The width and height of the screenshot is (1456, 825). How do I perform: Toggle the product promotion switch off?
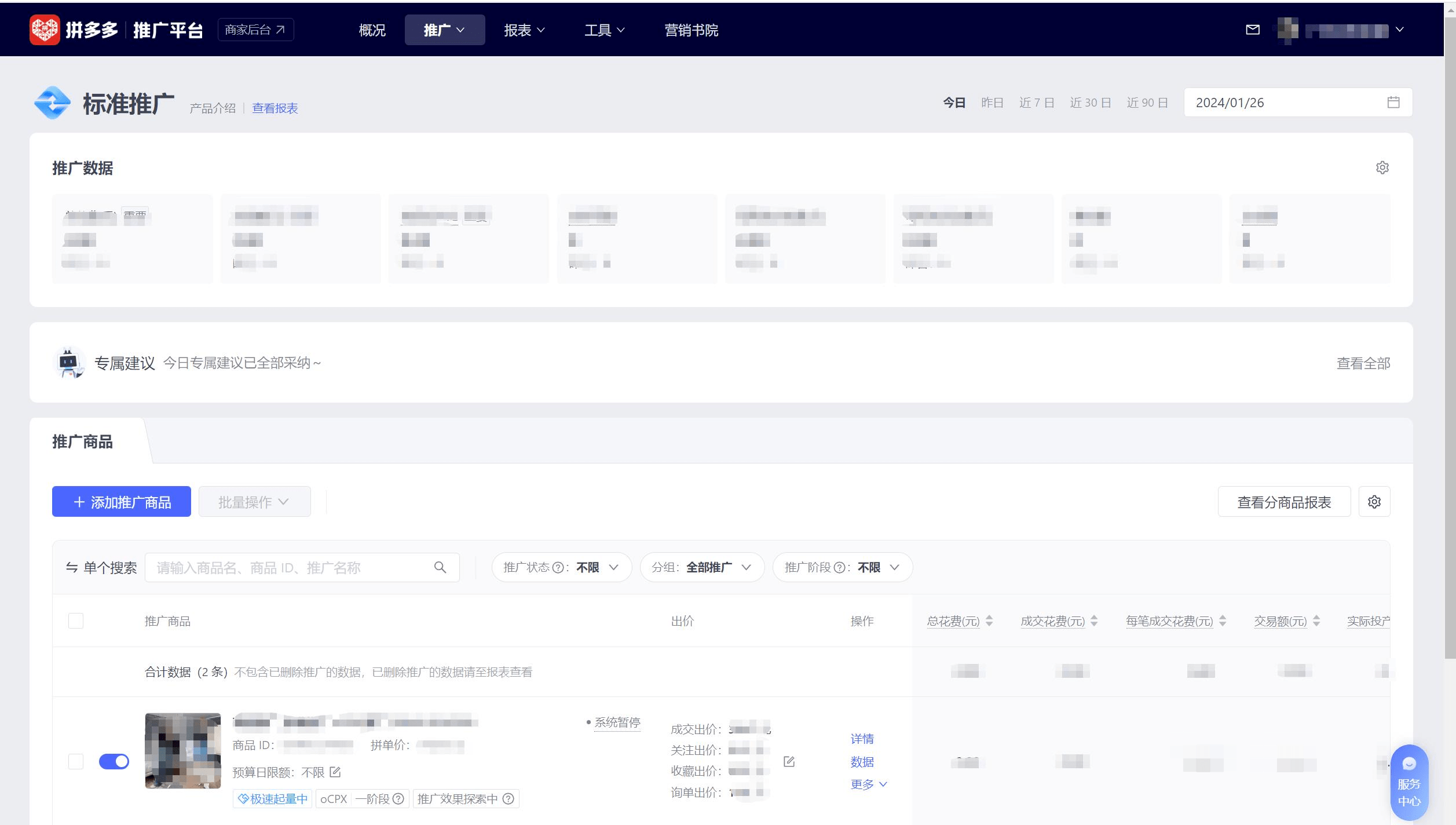(x=114, y=761)
